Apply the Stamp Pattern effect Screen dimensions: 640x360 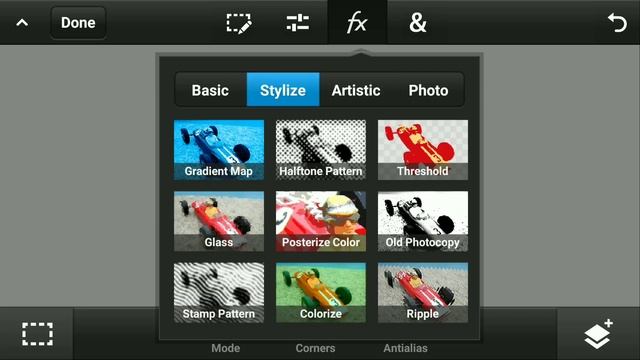[x=219, y=293]
